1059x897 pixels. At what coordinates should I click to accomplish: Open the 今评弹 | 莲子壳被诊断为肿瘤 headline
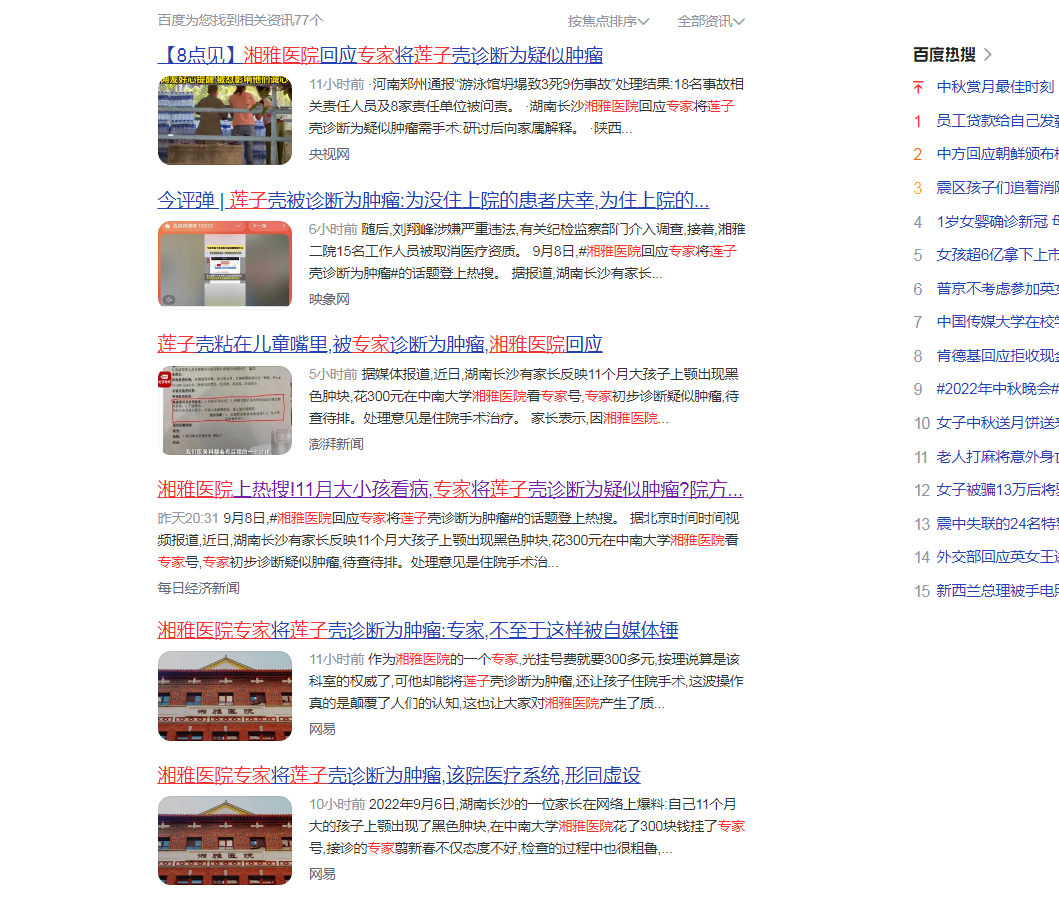433,200
